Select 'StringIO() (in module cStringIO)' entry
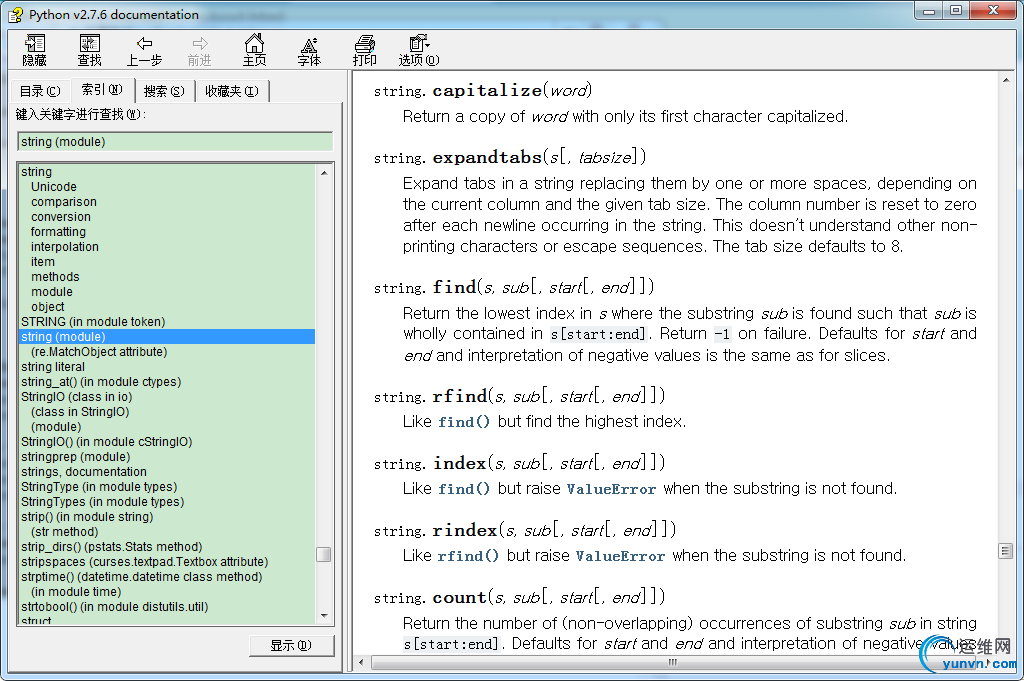1024x681 pixels. click(x=106, y=442)
